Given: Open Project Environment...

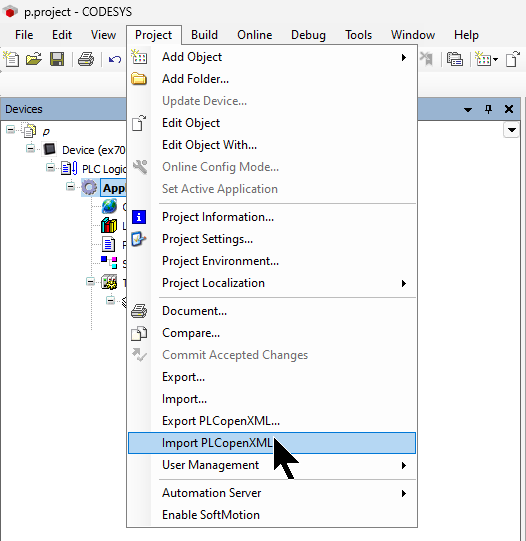Looking at the screenshot, I should pos(272,261).
